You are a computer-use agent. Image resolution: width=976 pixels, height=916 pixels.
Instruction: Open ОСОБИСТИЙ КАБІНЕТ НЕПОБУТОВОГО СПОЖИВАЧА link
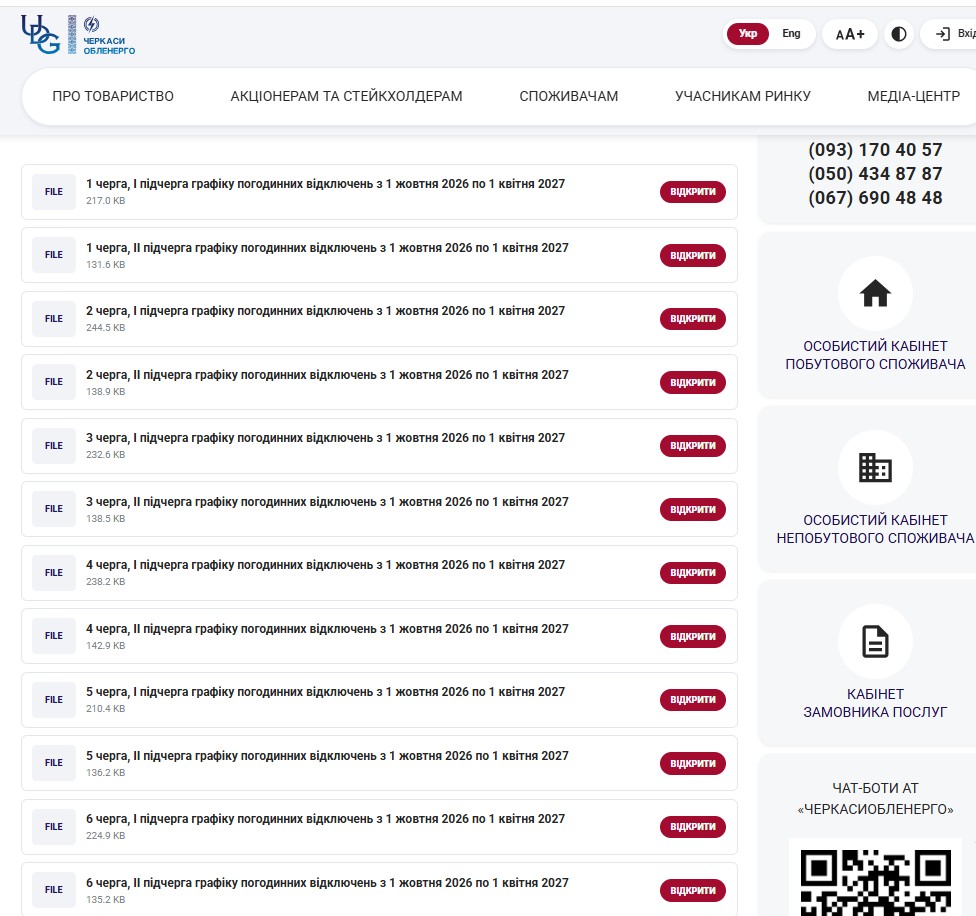875,529
